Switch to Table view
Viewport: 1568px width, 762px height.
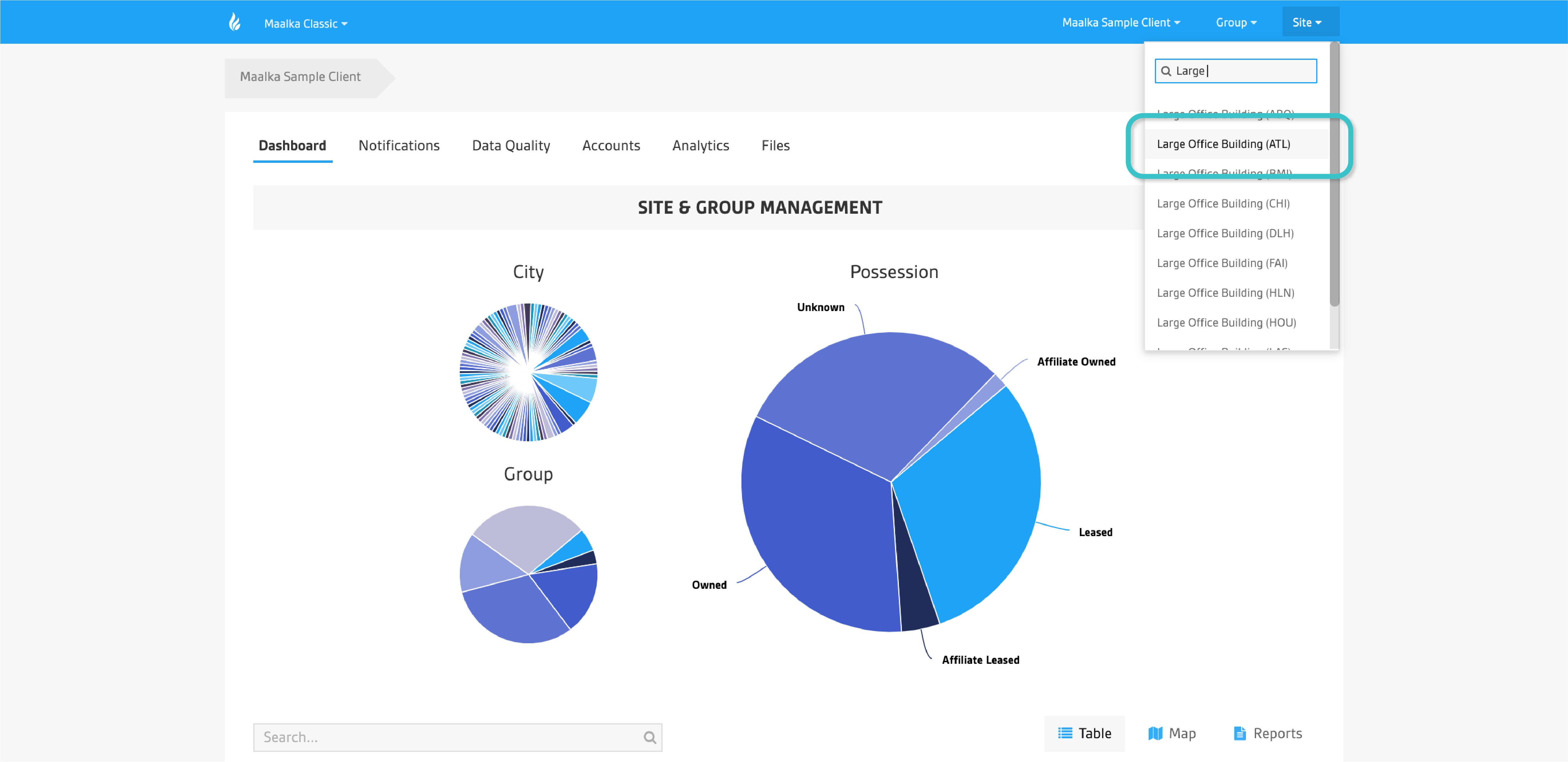click(x=1084, y=733)
